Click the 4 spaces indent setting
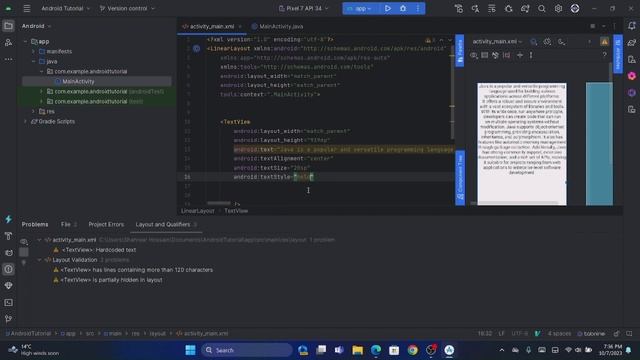The image size is (640, 360). tap(559, 333)
